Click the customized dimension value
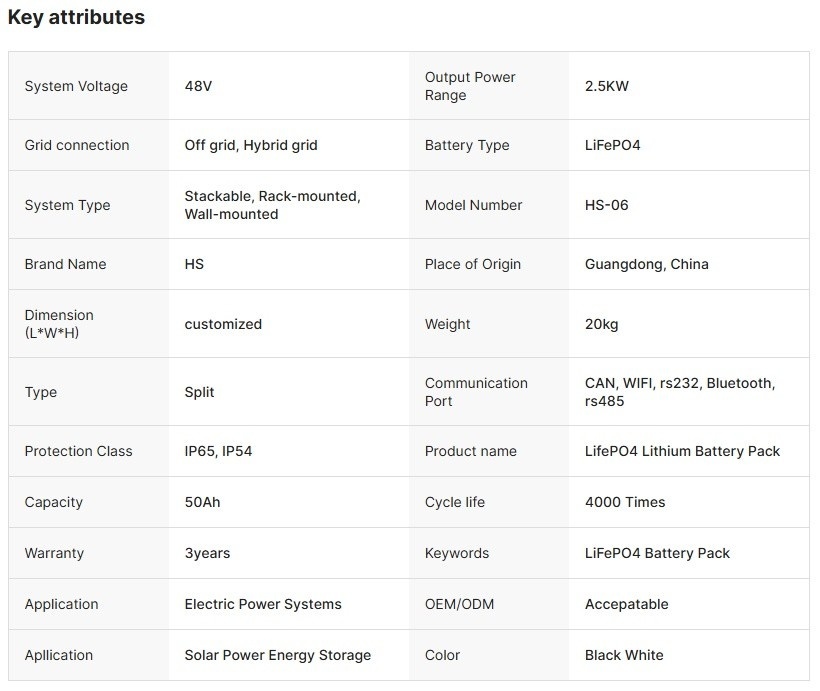 pyautogui.click(x=223, y=324)
